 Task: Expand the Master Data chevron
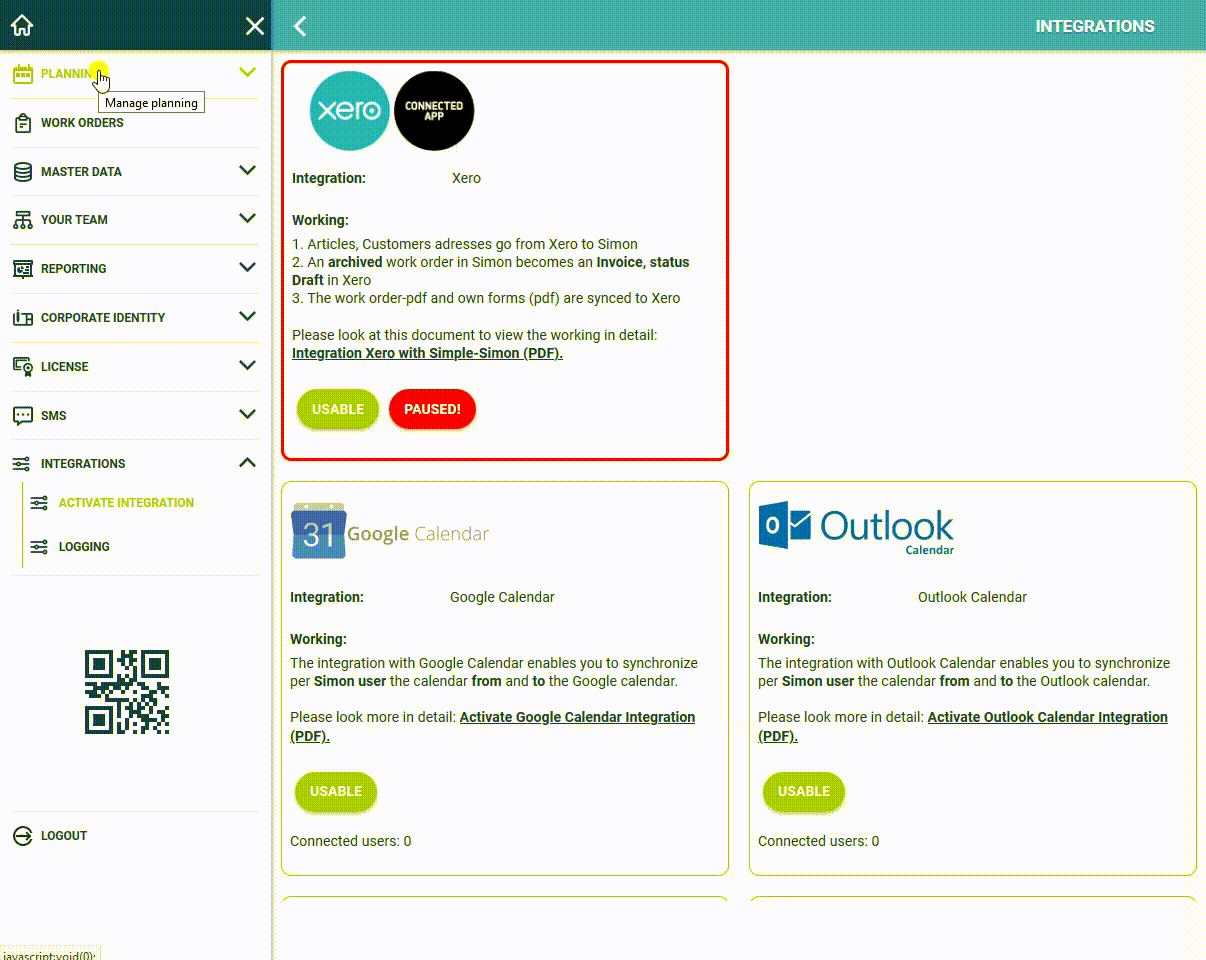click(248, 171)
